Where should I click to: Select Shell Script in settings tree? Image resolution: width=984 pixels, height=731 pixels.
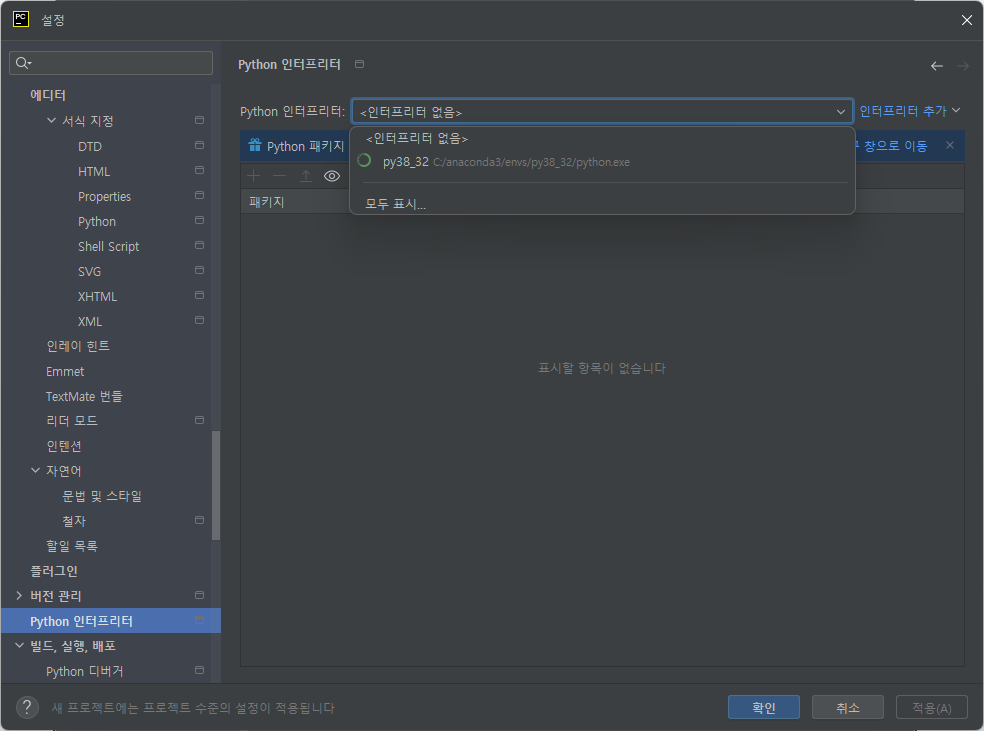(x=109, y=246)
